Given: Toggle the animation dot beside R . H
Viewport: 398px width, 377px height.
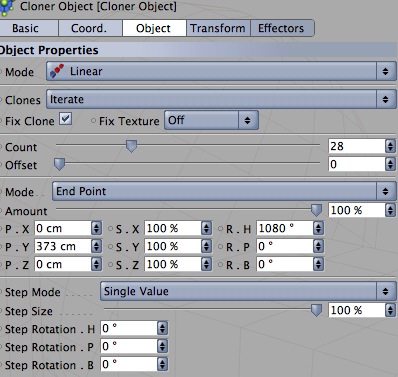Looking at the screenshot, I should (x=220, y=229).
